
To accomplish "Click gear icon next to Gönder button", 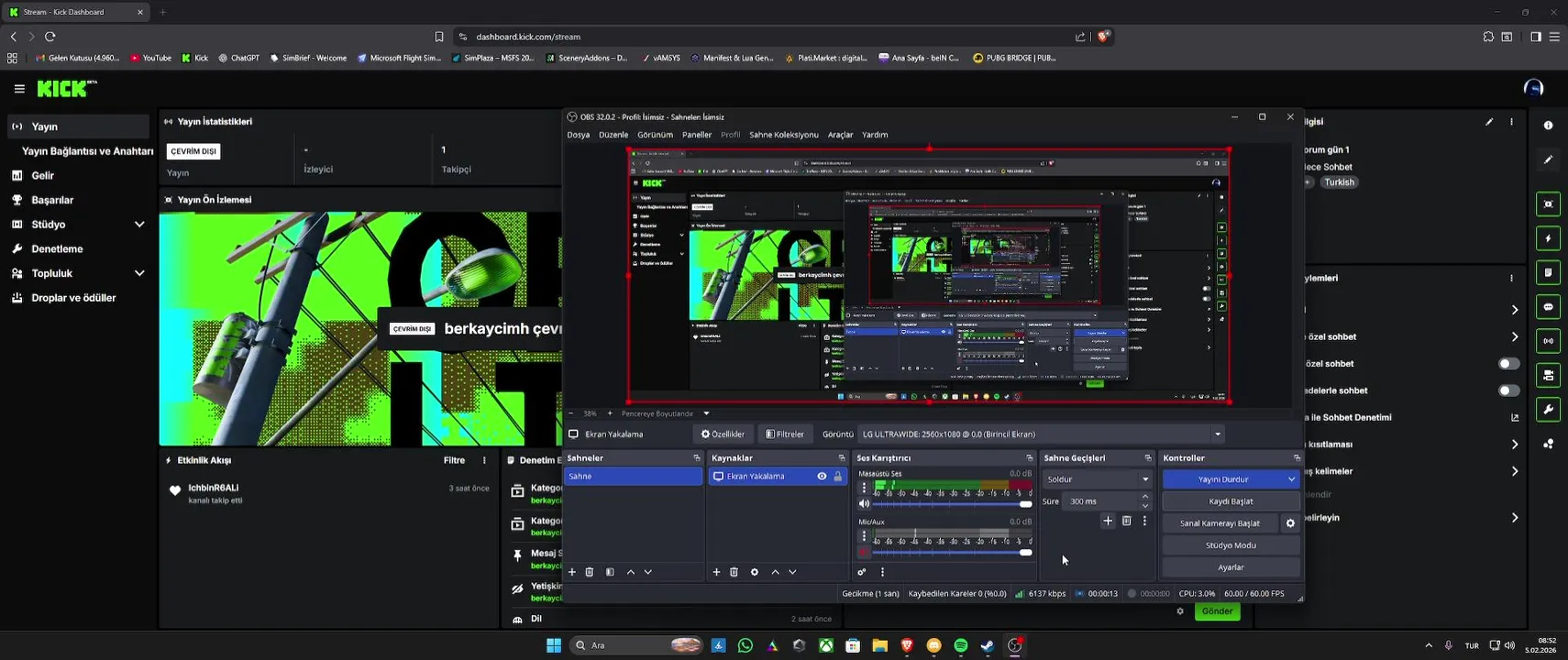I will 1180,611.
